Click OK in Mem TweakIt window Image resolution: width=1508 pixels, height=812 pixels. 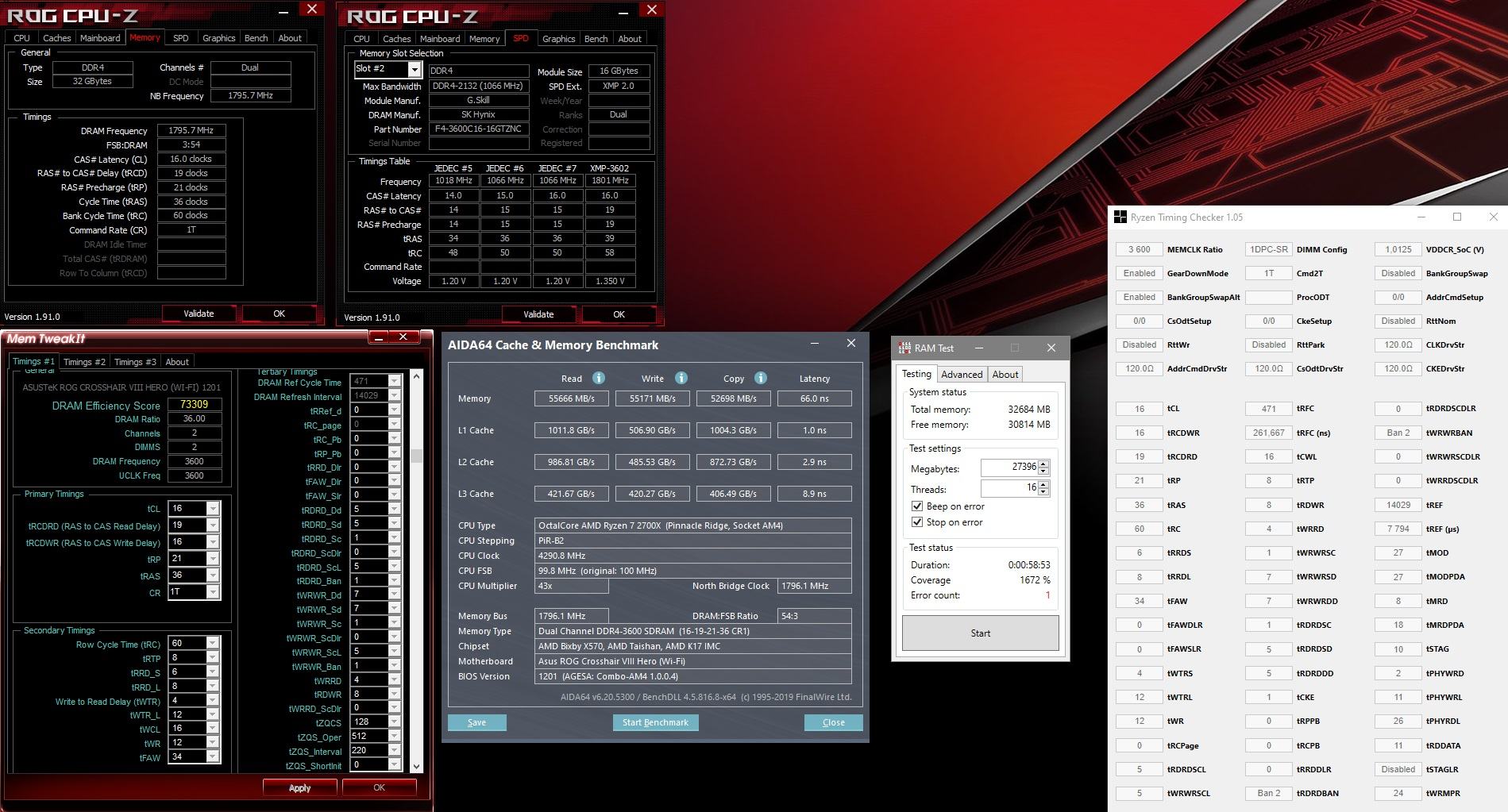click(x=379, y=787)
